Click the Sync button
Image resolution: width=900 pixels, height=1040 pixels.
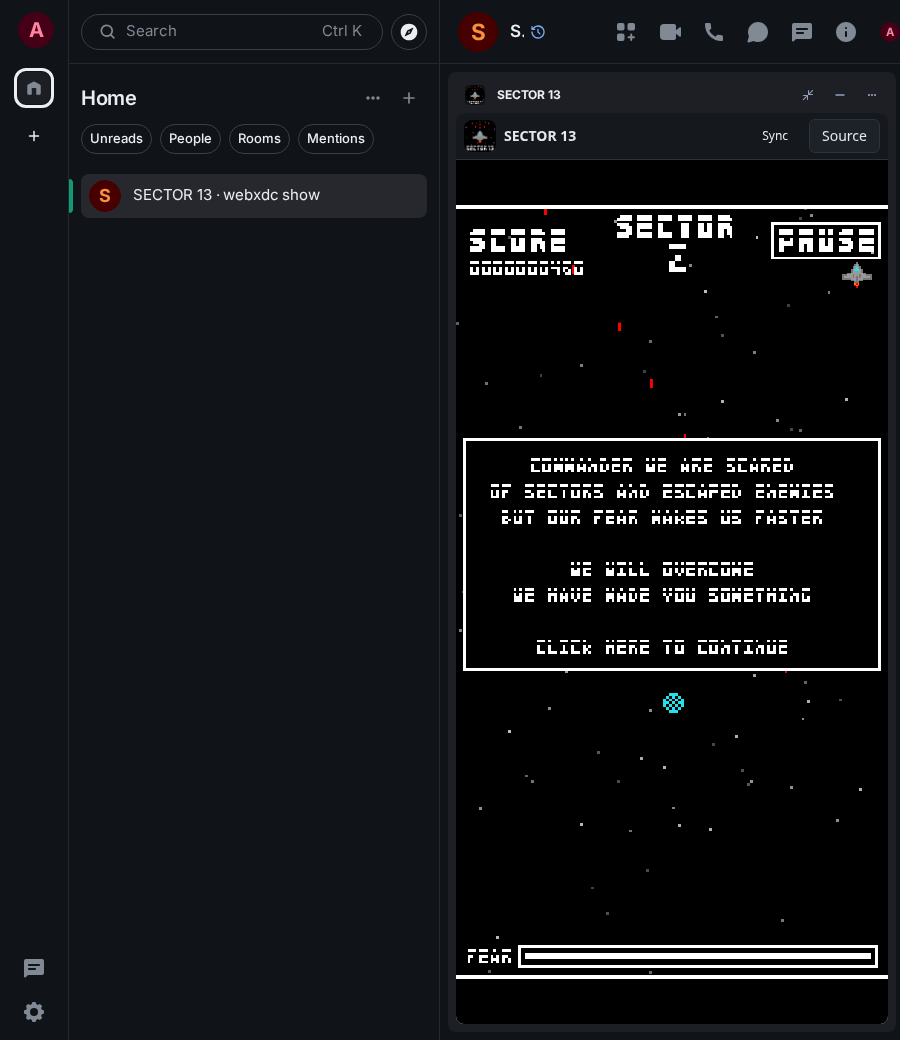[775, 136]
